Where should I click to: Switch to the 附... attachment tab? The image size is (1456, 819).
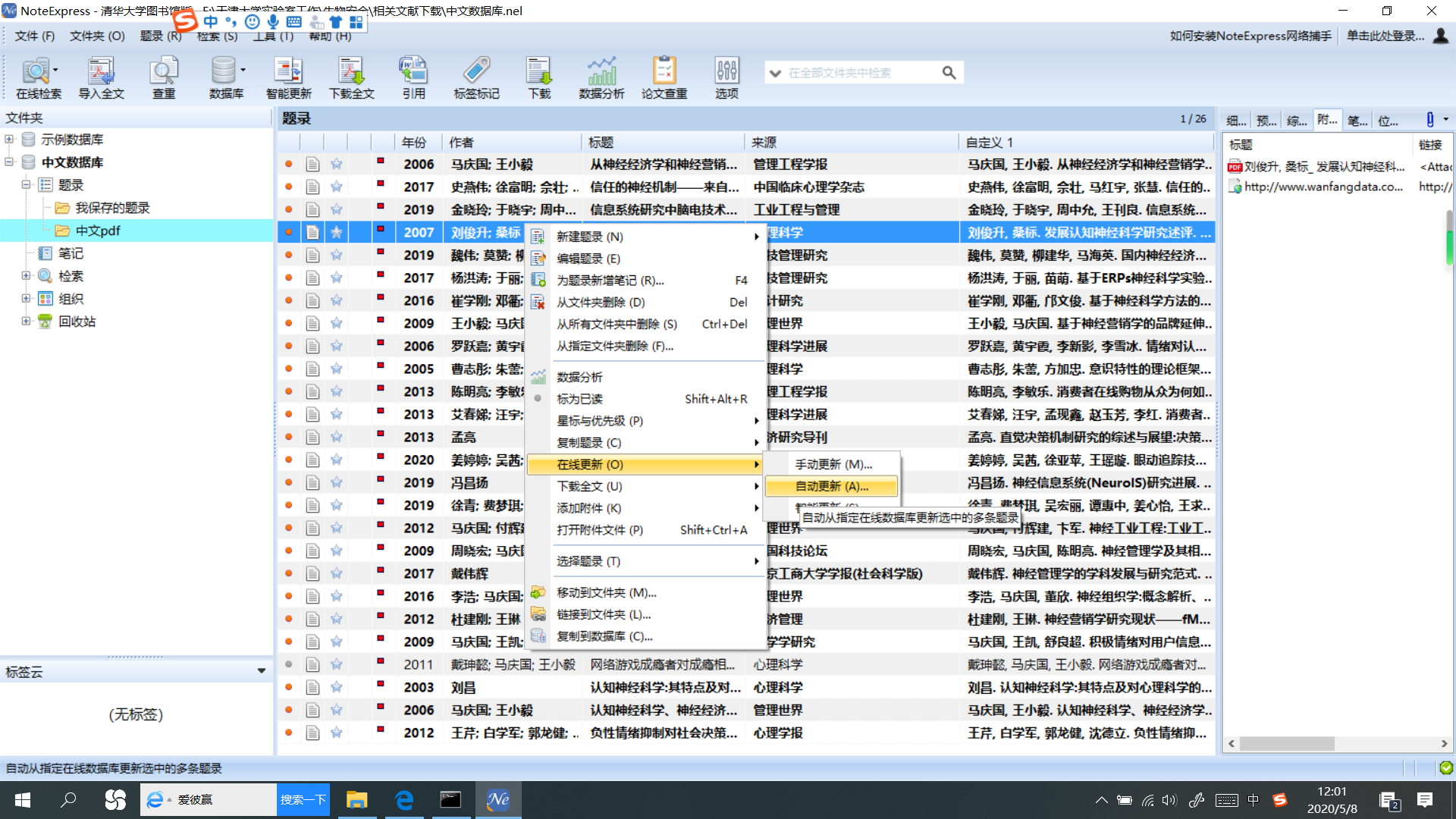coord(1326,120)
